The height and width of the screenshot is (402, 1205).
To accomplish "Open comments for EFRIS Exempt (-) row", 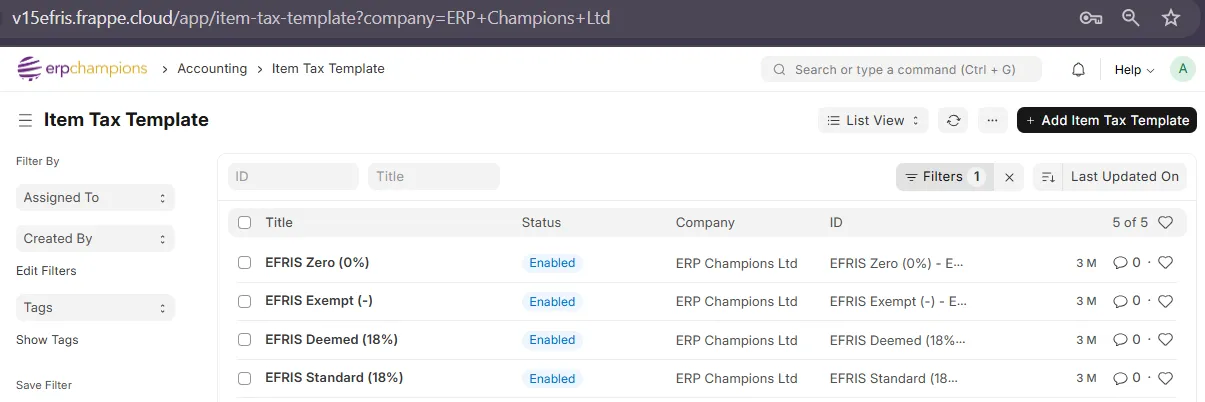I will (x=1126, y=301).
